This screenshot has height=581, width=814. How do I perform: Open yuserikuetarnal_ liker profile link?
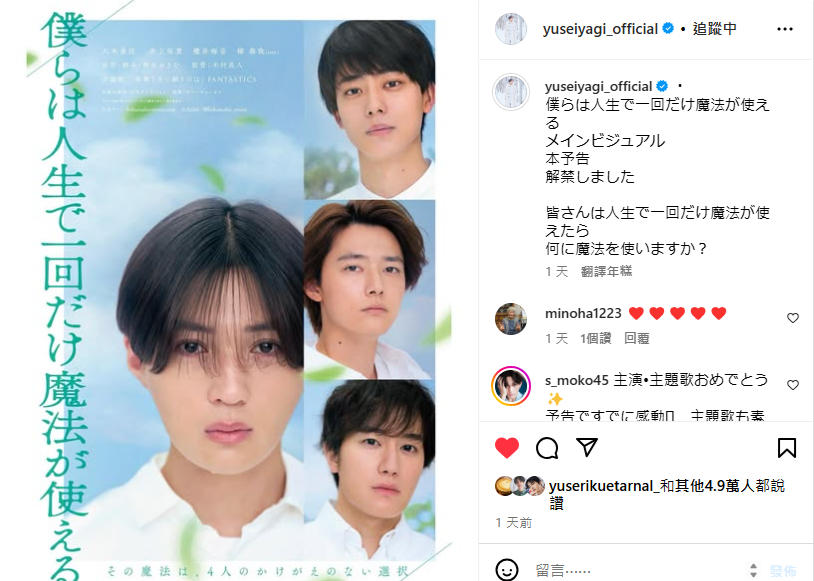pos(604,486)
